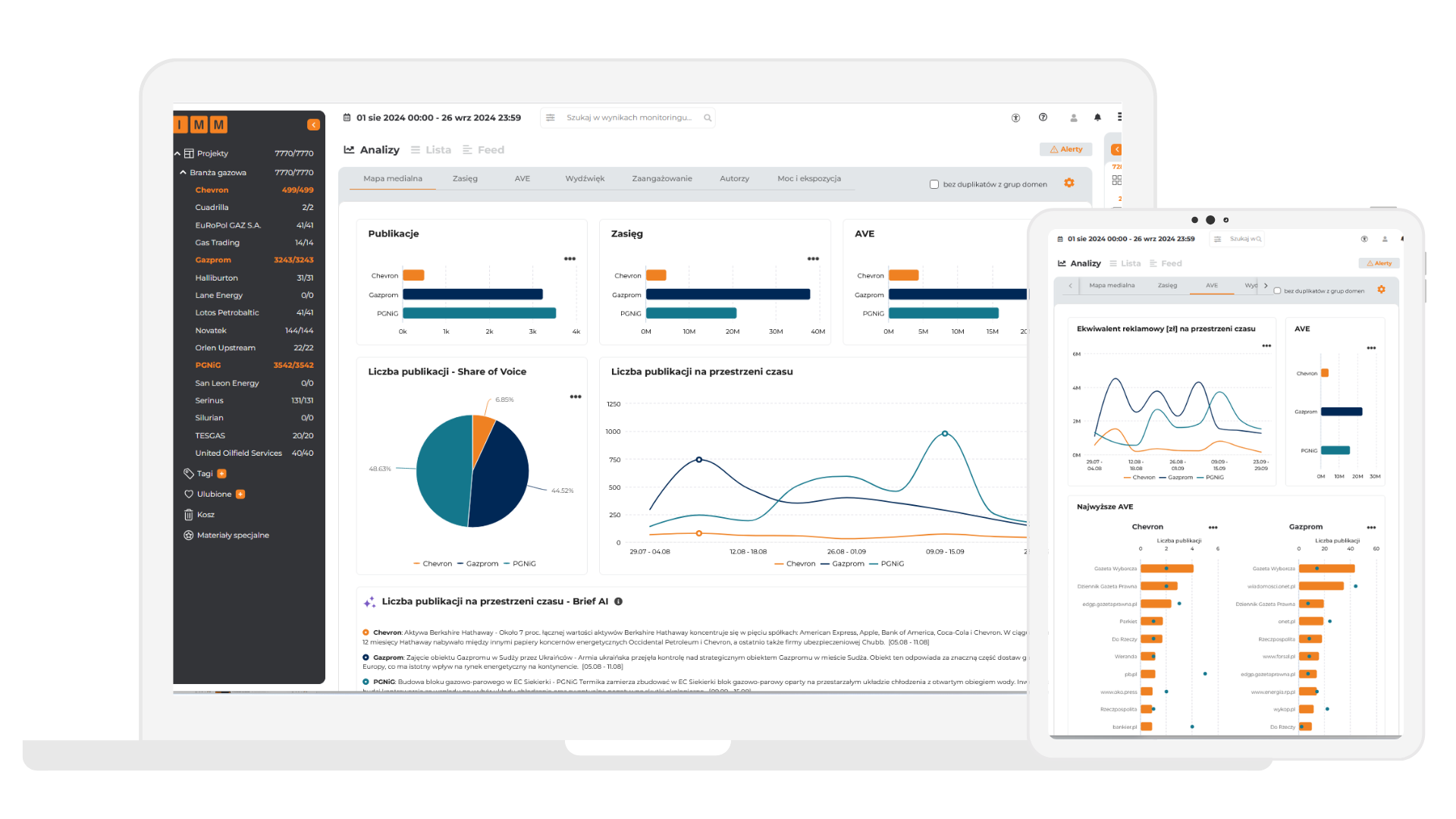
Task: Toggle PGNiG in laptop time chart legend
Action: coord(886,563)
